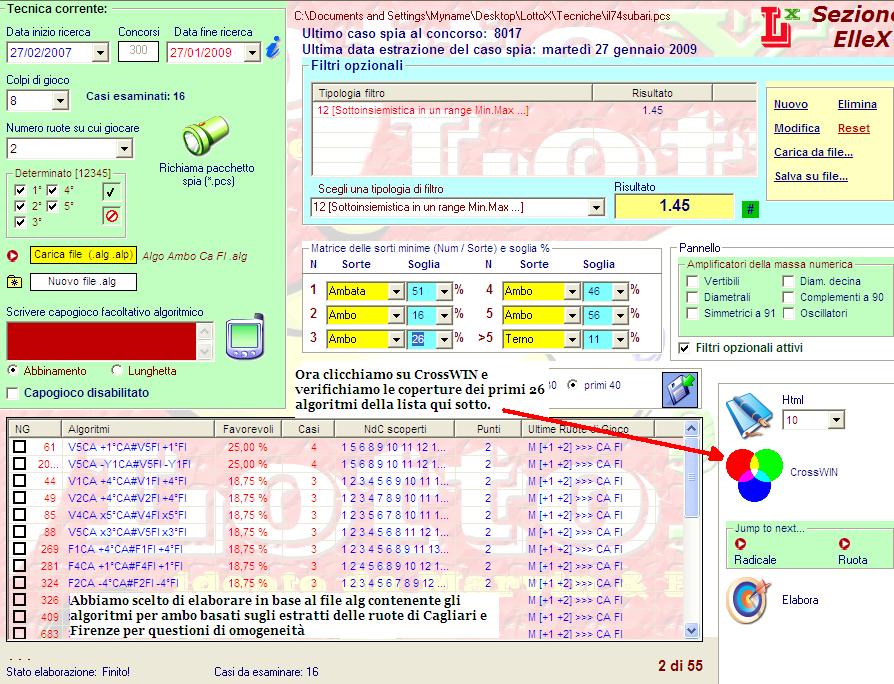
Task: Select the Lunghetta radio button
Action: tap(116, 370)
